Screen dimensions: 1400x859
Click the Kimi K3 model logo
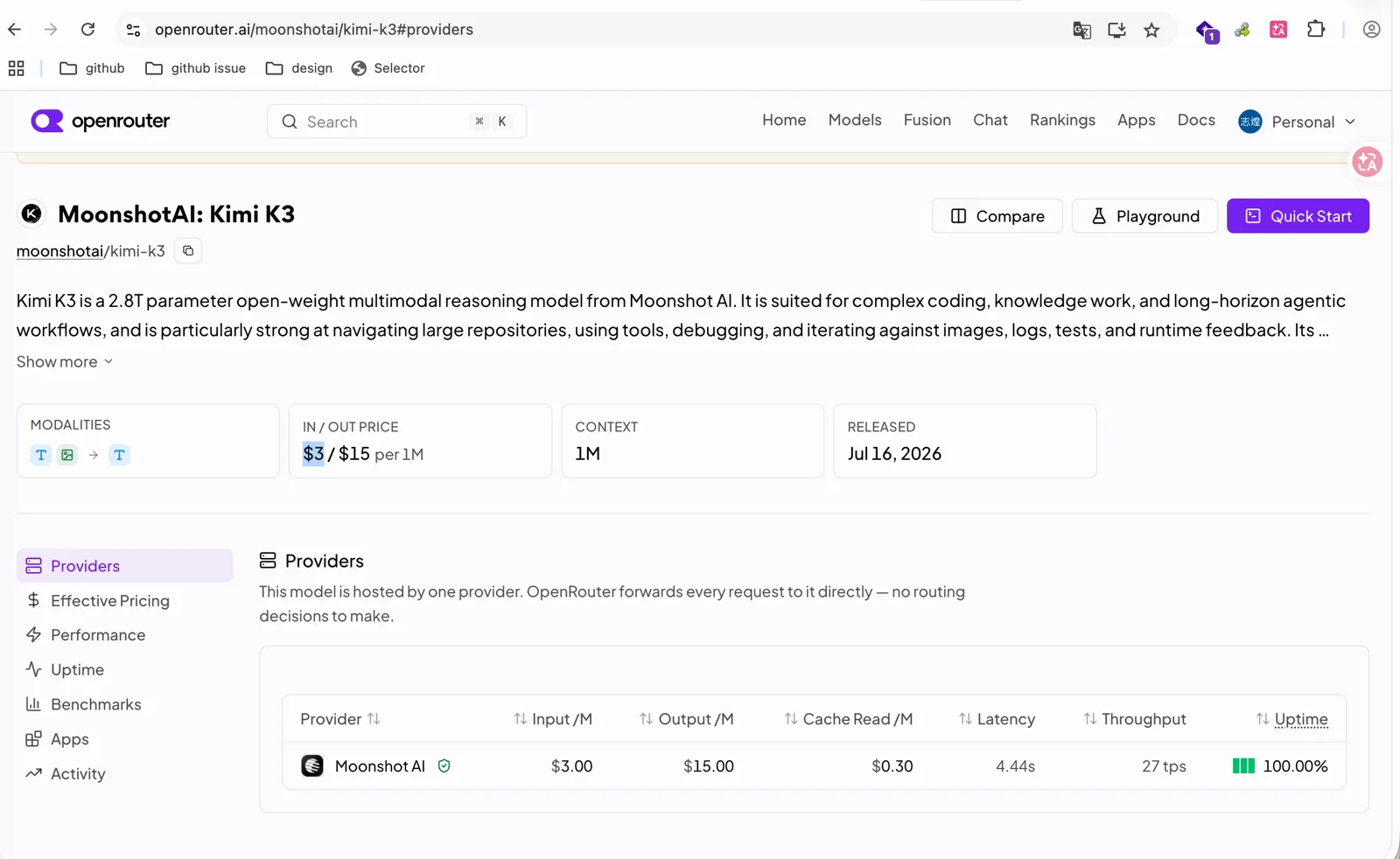(x=31, y=213)
